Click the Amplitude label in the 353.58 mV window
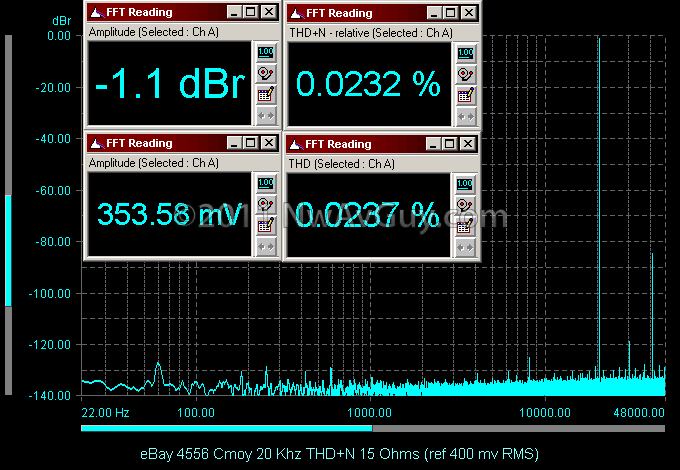 [x=154, y=163]
